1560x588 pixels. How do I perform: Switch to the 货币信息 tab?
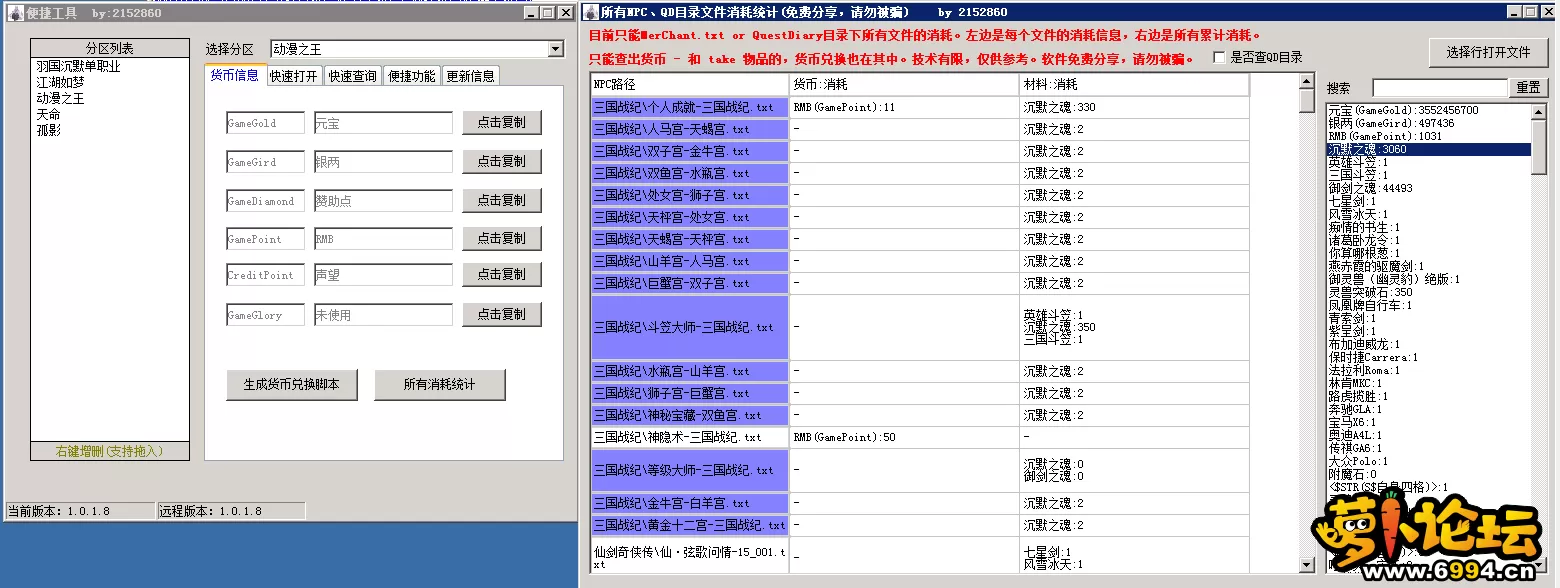[234, 75]
